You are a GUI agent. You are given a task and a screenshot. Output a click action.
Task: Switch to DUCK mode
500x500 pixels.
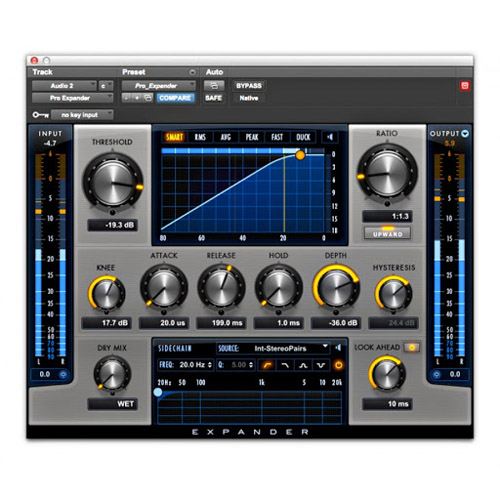303,137
